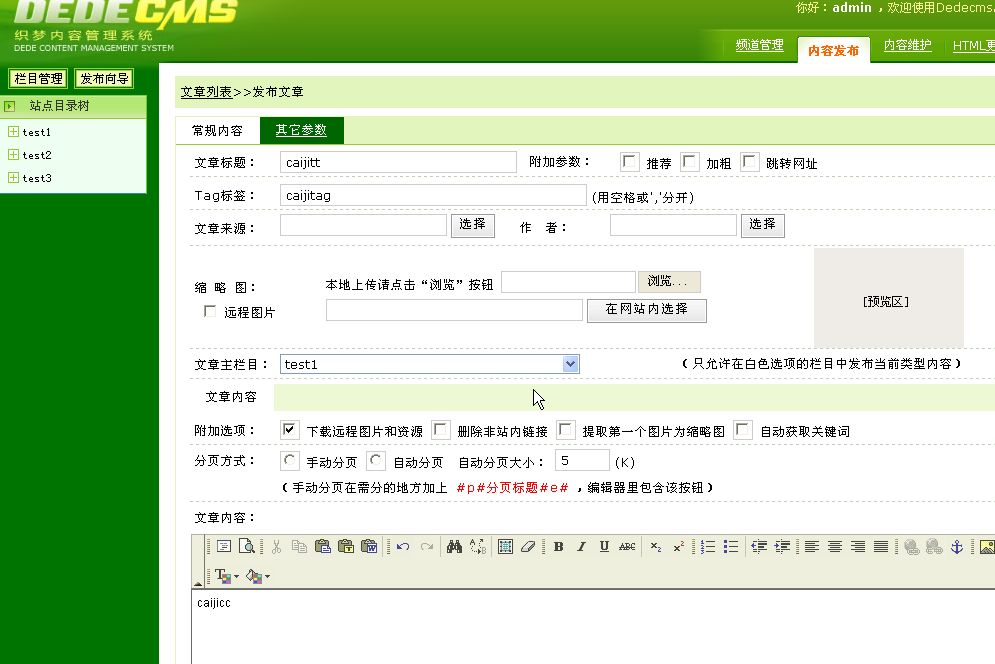Image resolution: width=995 pixels, height=664 pixels.
Task: Click the Find binoculars icon
Action: pos(454,547)
